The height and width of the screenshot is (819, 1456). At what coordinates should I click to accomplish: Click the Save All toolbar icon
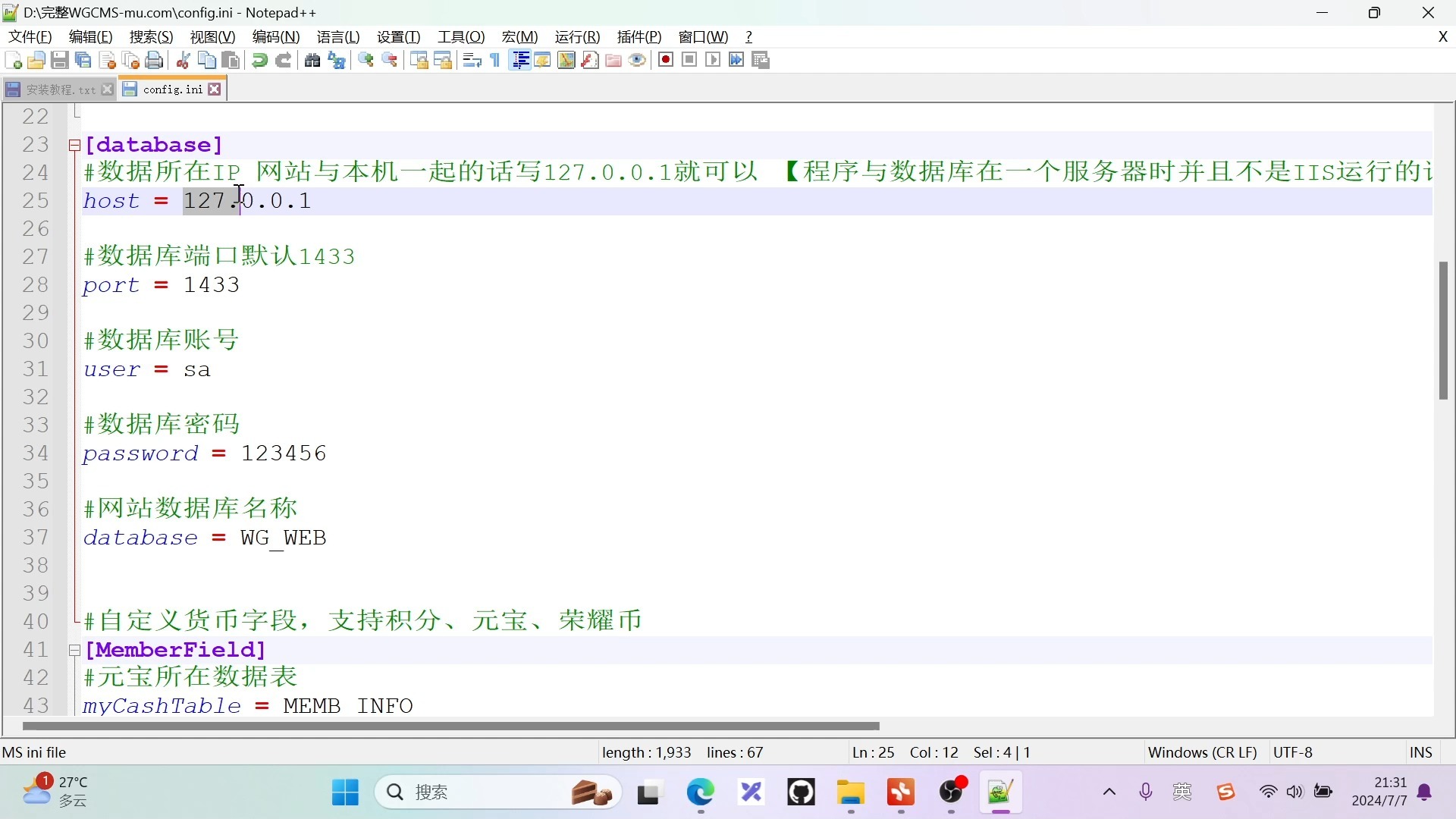pos(83,61)
